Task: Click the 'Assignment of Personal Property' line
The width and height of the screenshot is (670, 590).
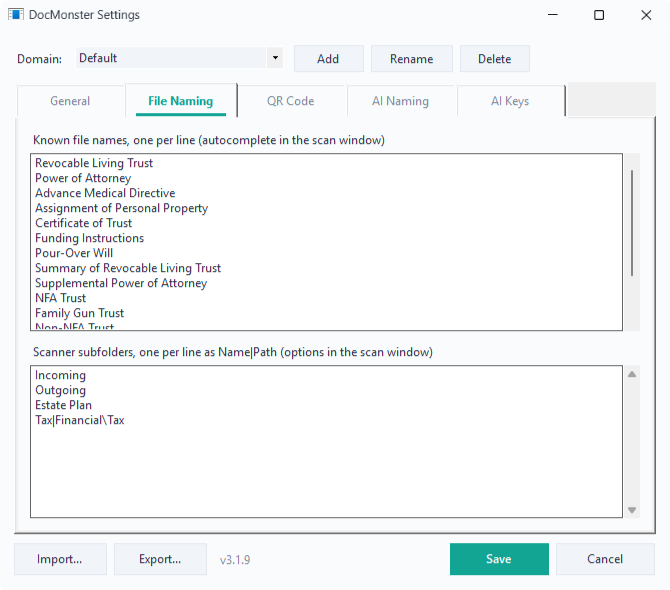Action: point(121,208)
